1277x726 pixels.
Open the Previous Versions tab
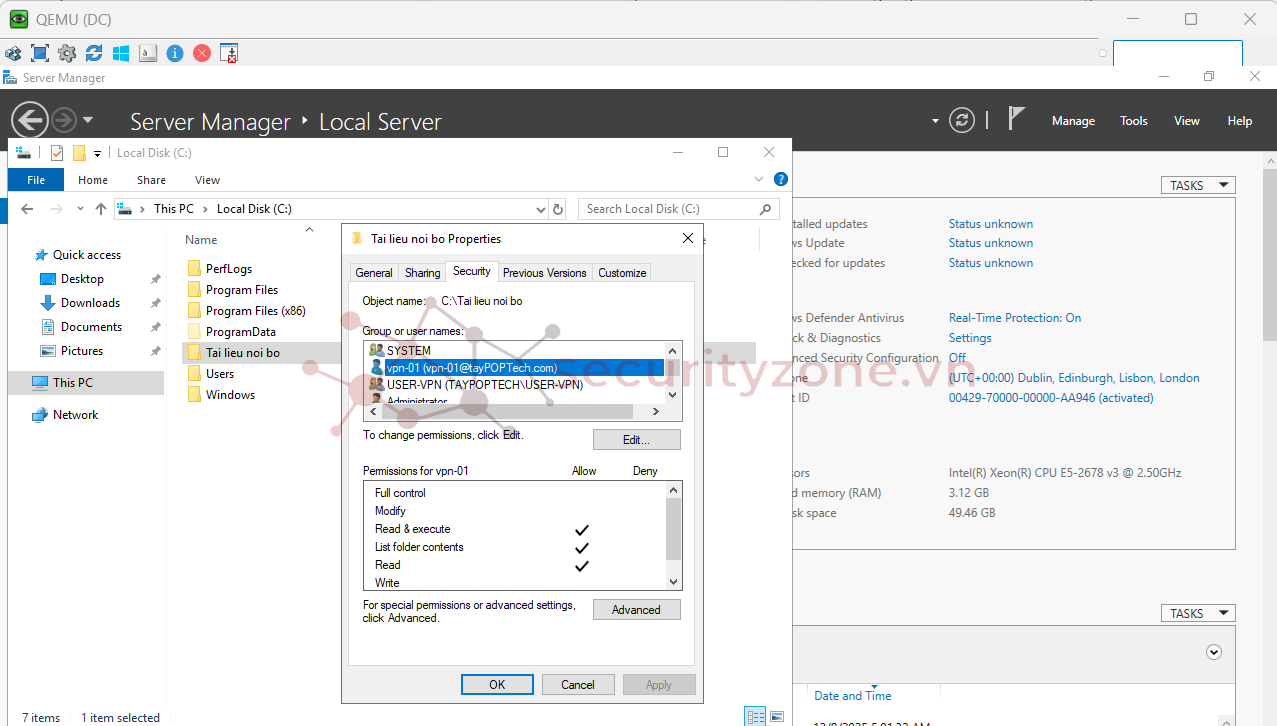(x=544, y=272)
